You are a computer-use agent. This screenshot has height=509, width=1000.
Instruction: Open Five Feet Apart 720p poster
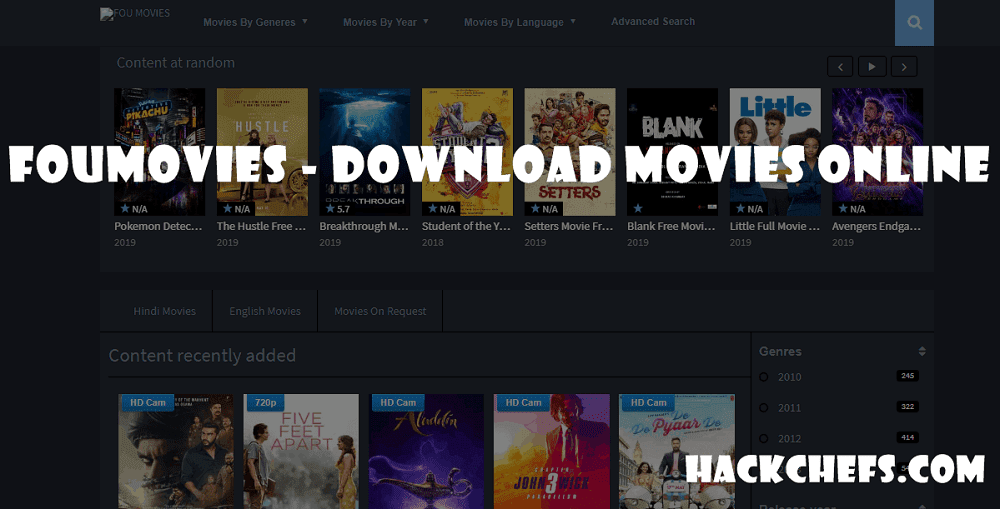pyautogui.click(x=301, y=452)
